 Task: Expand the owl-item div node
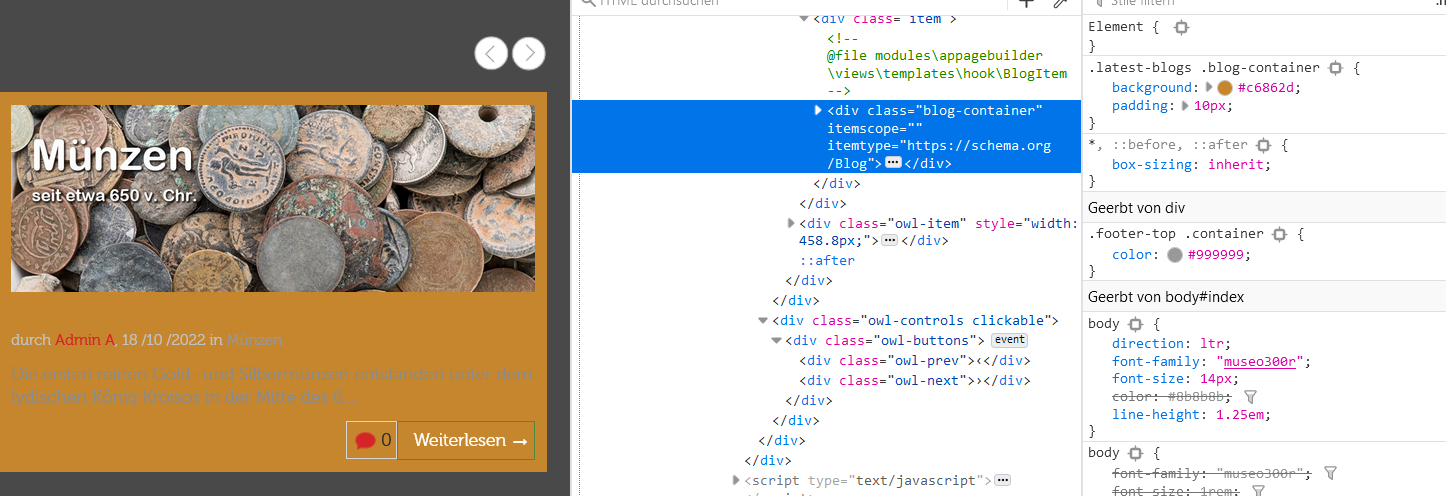[x=791, y=223]
